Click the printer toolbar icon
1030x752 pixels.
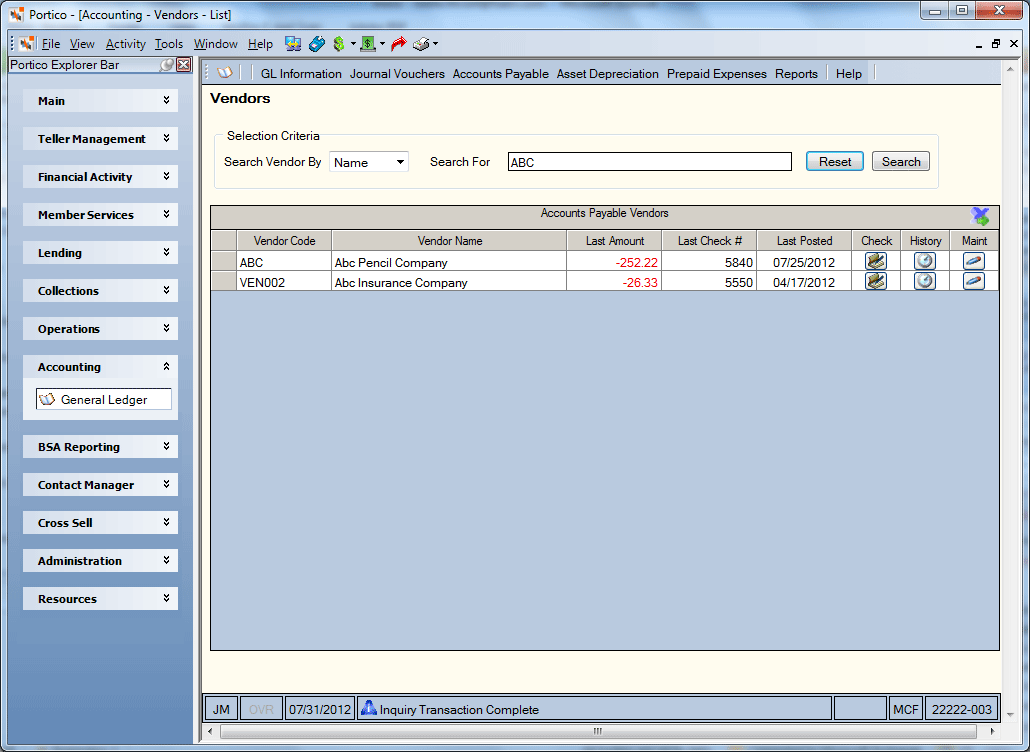[421, 44]
